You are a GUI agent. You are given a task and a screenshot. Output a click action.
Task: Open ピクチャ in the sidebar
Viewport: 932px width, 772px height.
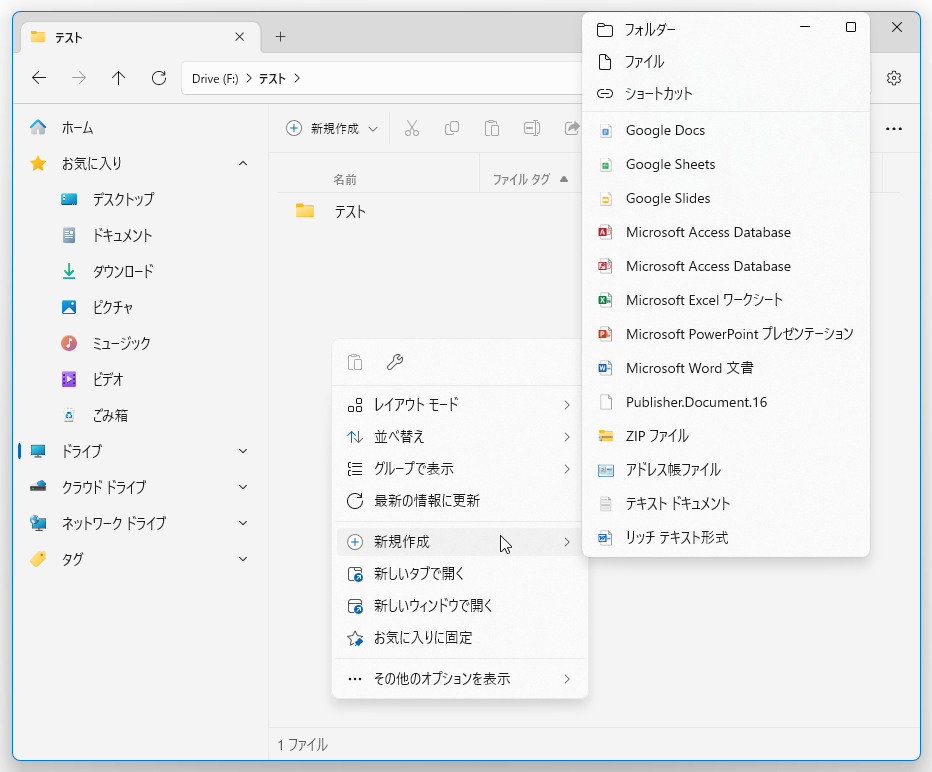(141, 307)
